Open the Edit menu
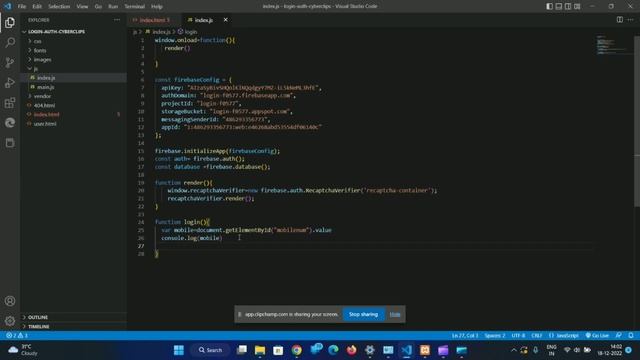640x360 pixels. (37, 7)
